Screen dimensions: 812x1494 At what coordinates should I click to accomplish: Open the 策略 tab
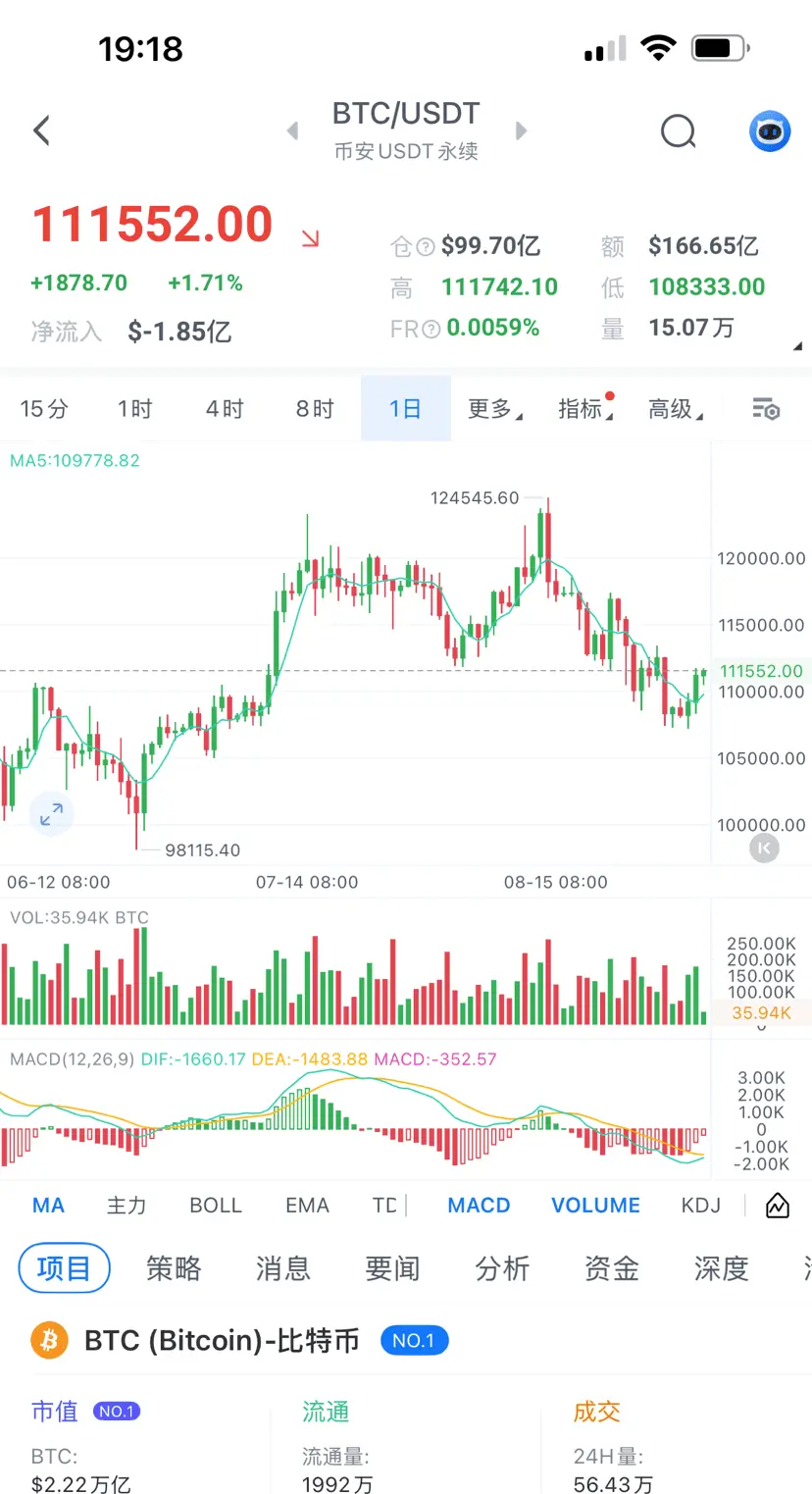pyautogui.click(x=174, y=1269)
